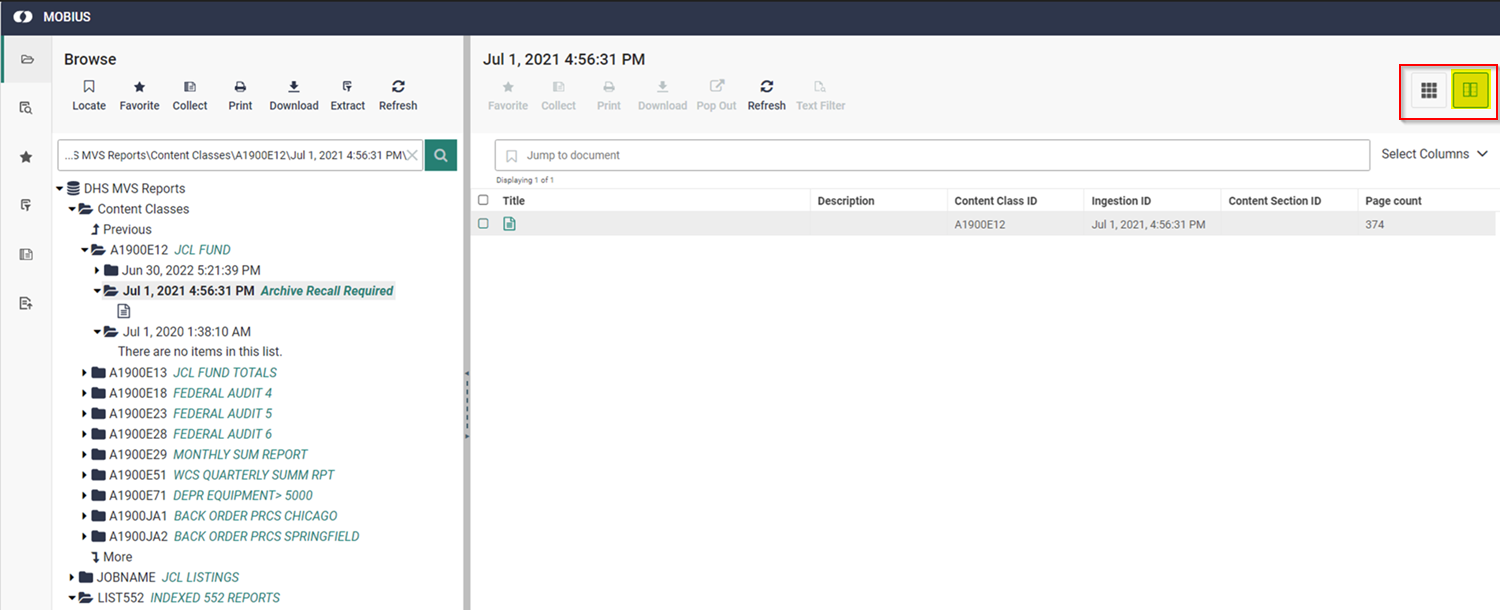The image size is (1500, 610).
Task: Open the document icon in Title column
Action: point(510,224)
